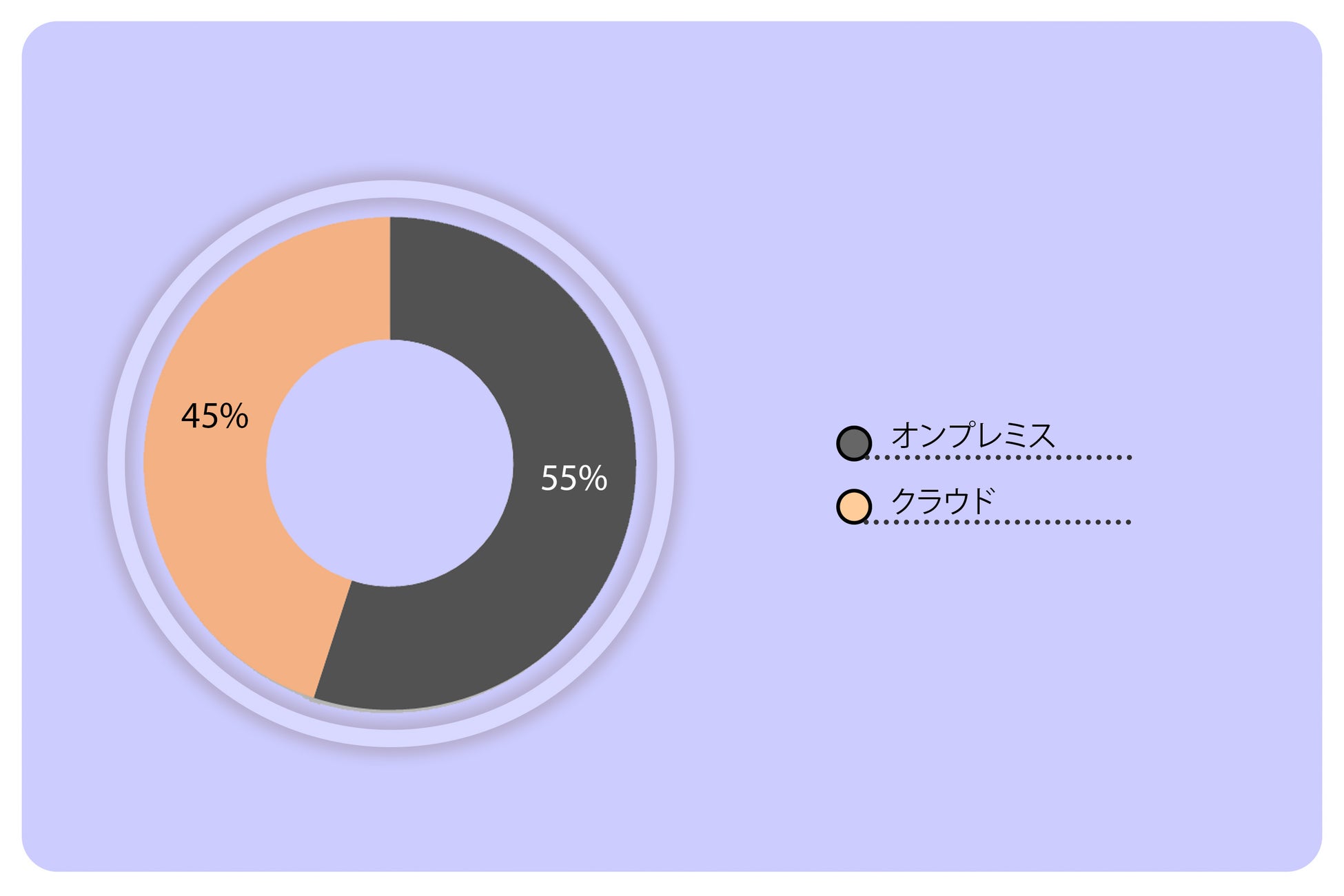This screenshot has width=1344, height=896.
Task: Select the クラウド legend label
Action: pyautogui.click(x=942, y=500)
